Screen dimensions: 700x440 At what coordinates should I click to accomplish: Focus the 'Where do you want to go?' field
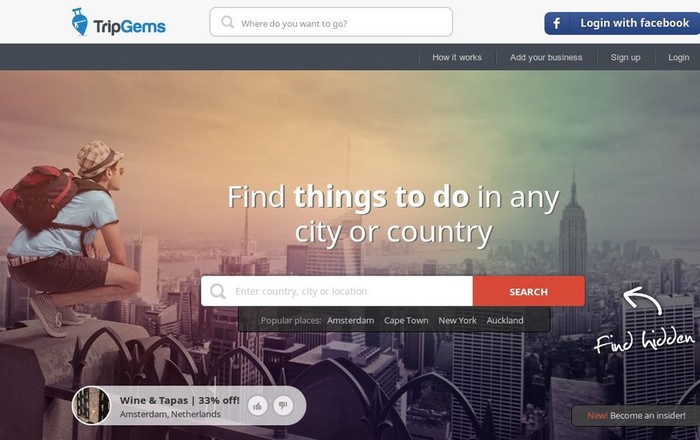(x=331, y=22)
